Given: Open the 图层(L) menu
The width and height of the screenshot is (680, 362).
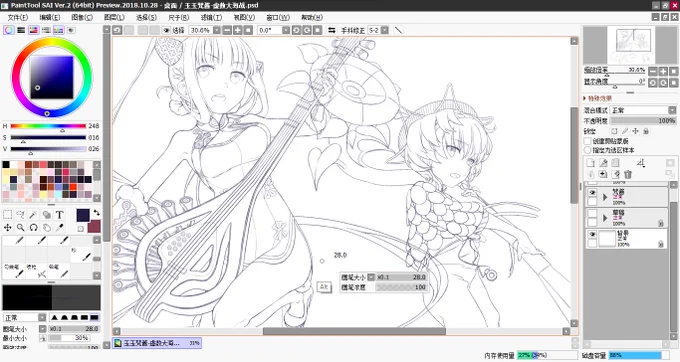Looking at the screenshot, I should [114, 17].
